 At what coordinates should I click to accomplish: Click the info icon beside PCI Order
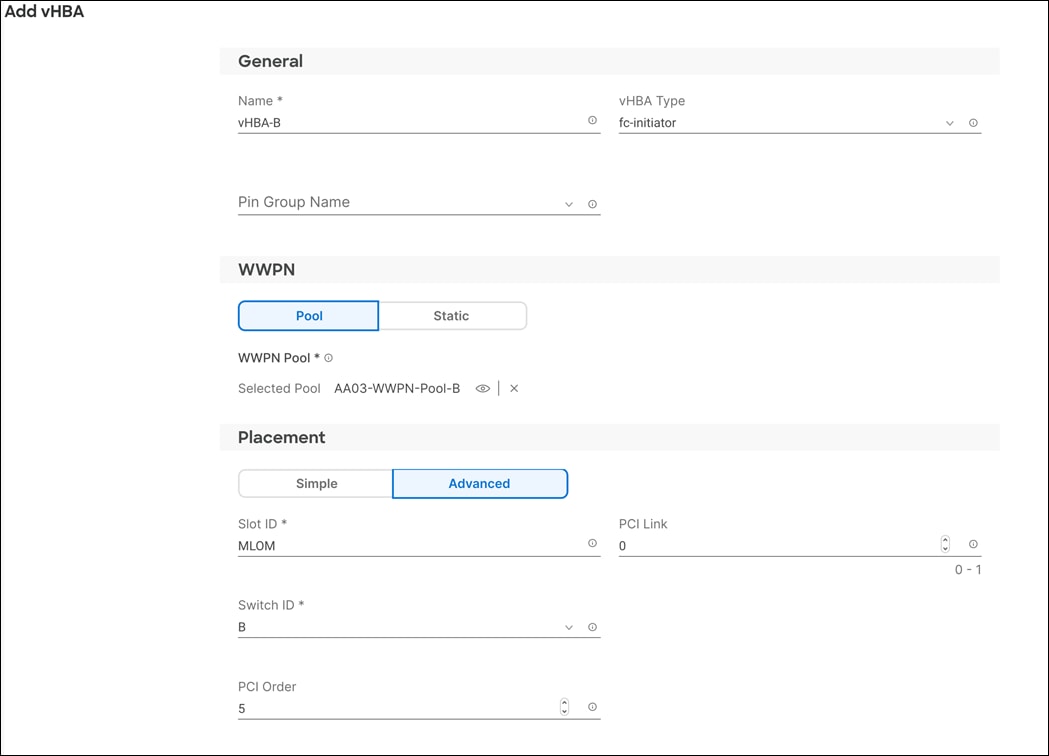coord(592,706)
